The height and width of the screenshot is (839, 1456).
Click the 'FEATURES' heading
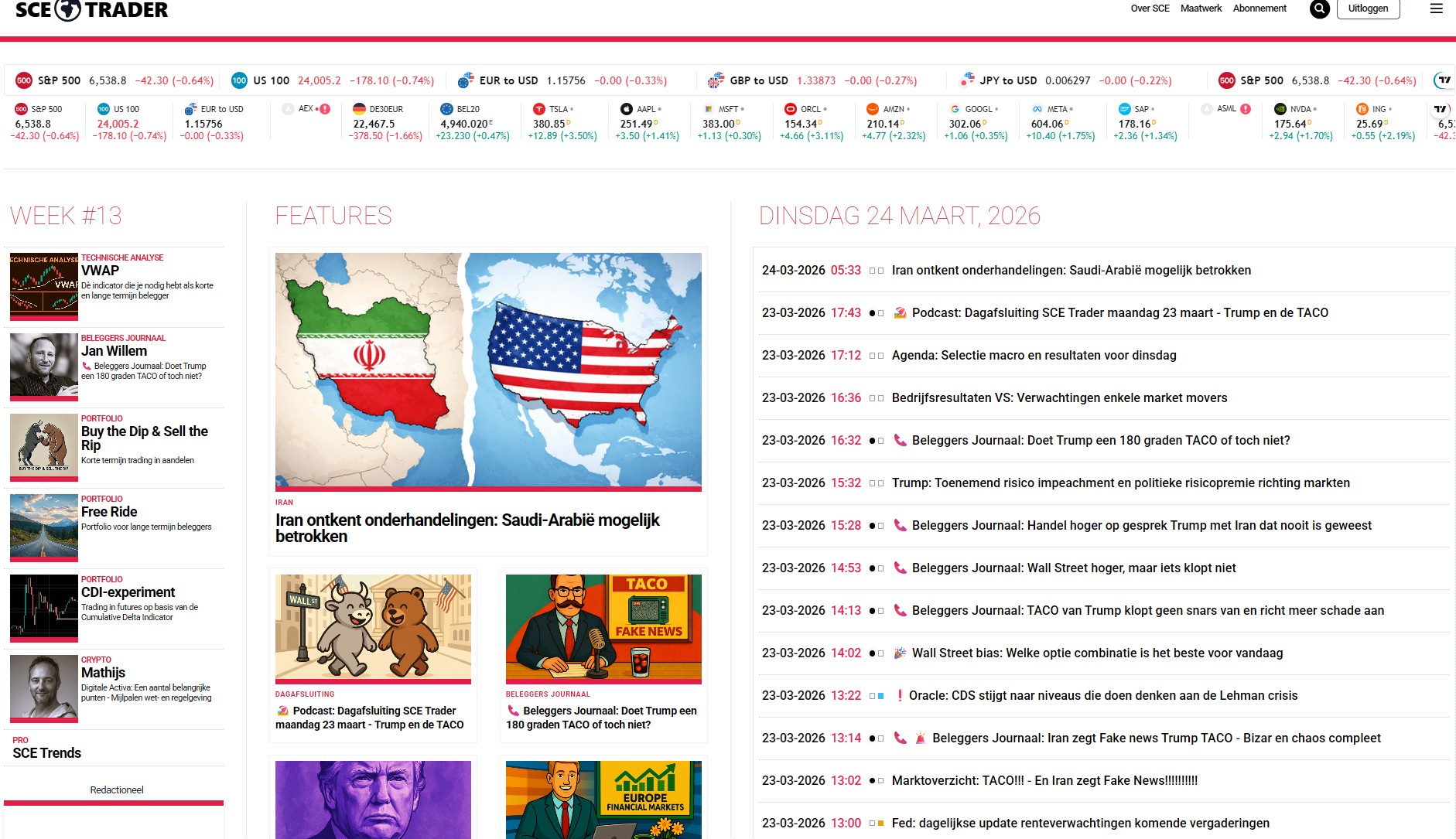click(333, 216)
